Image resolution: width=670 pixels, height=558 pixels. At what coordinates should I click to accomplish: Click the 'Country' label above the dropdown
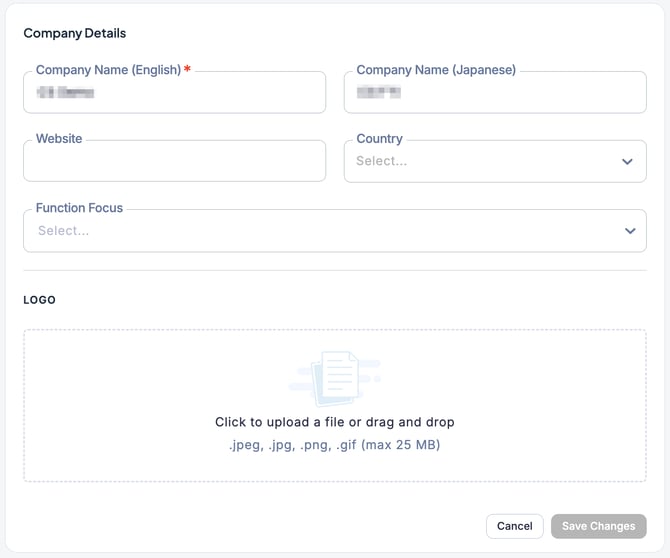[x=379, y=139]
